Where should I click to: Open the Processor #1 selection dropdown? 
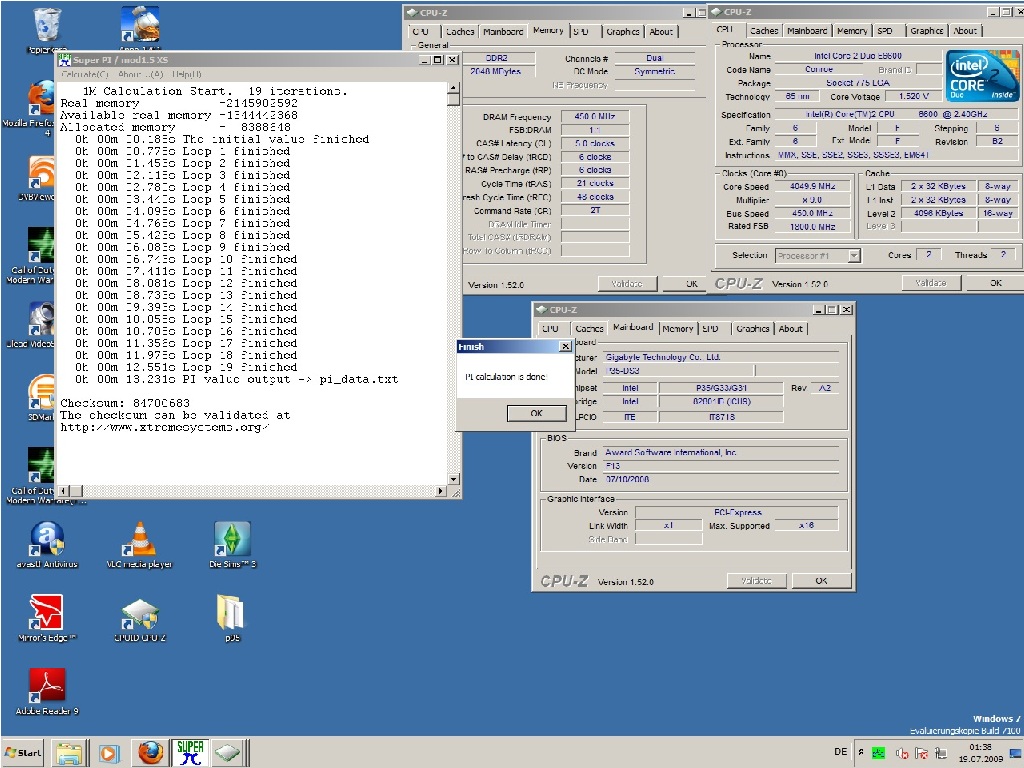(x=854, y=256)
